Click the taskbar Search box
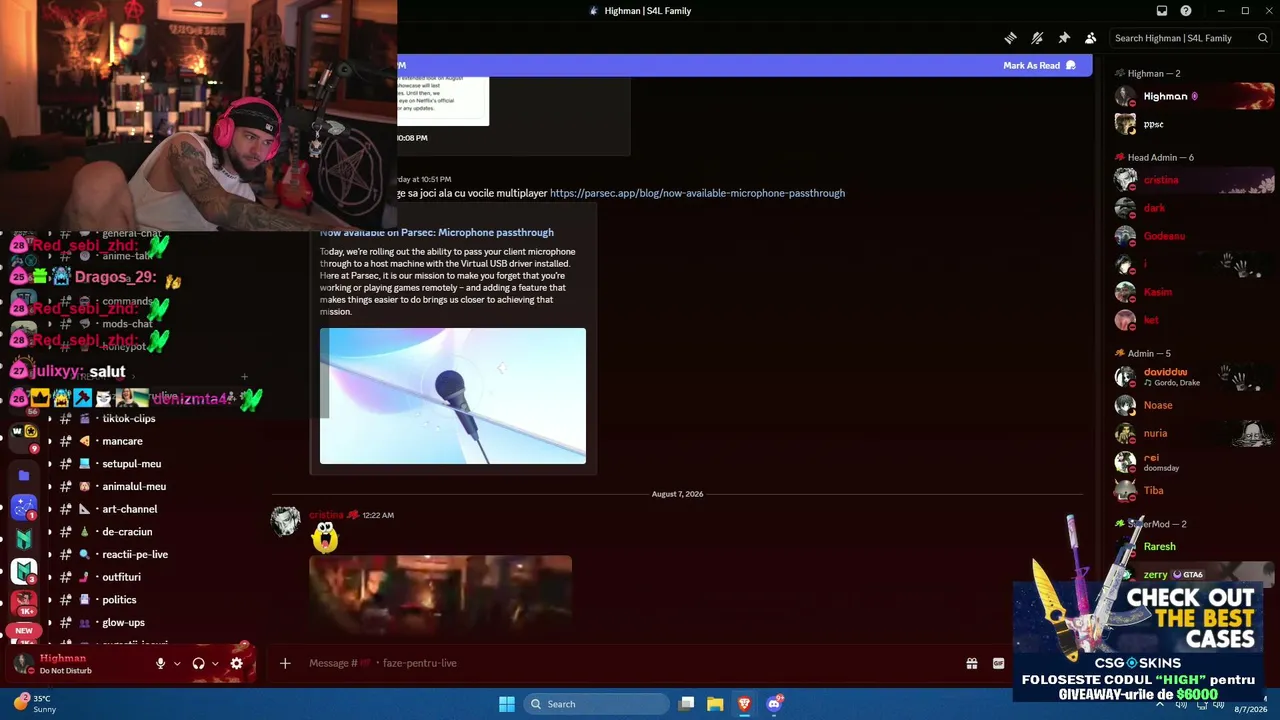This screenshot has width=1280, height=720. pos(596,704)
